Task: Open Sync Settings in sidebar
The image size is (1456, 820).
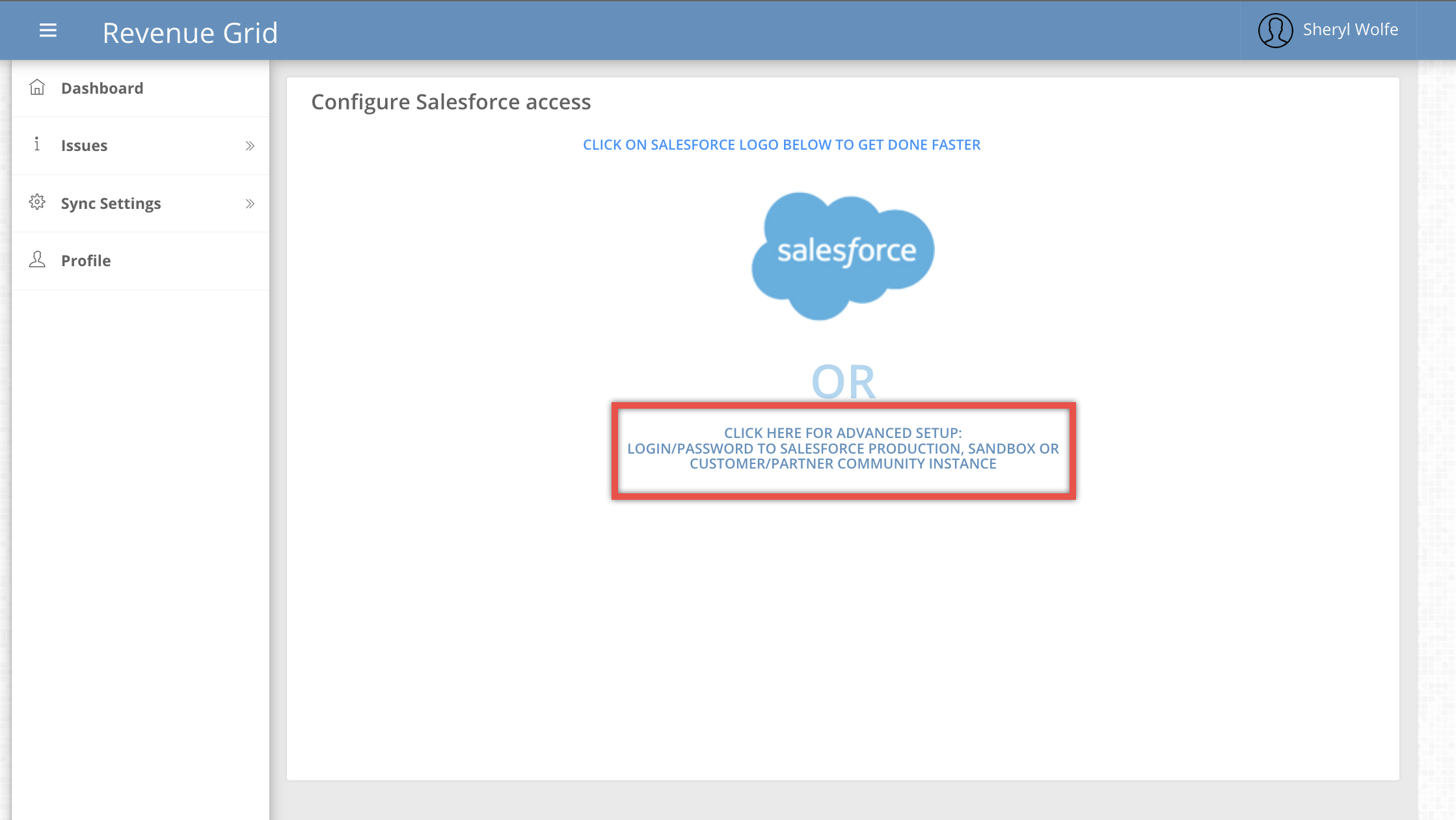Action: coord(141,204)
